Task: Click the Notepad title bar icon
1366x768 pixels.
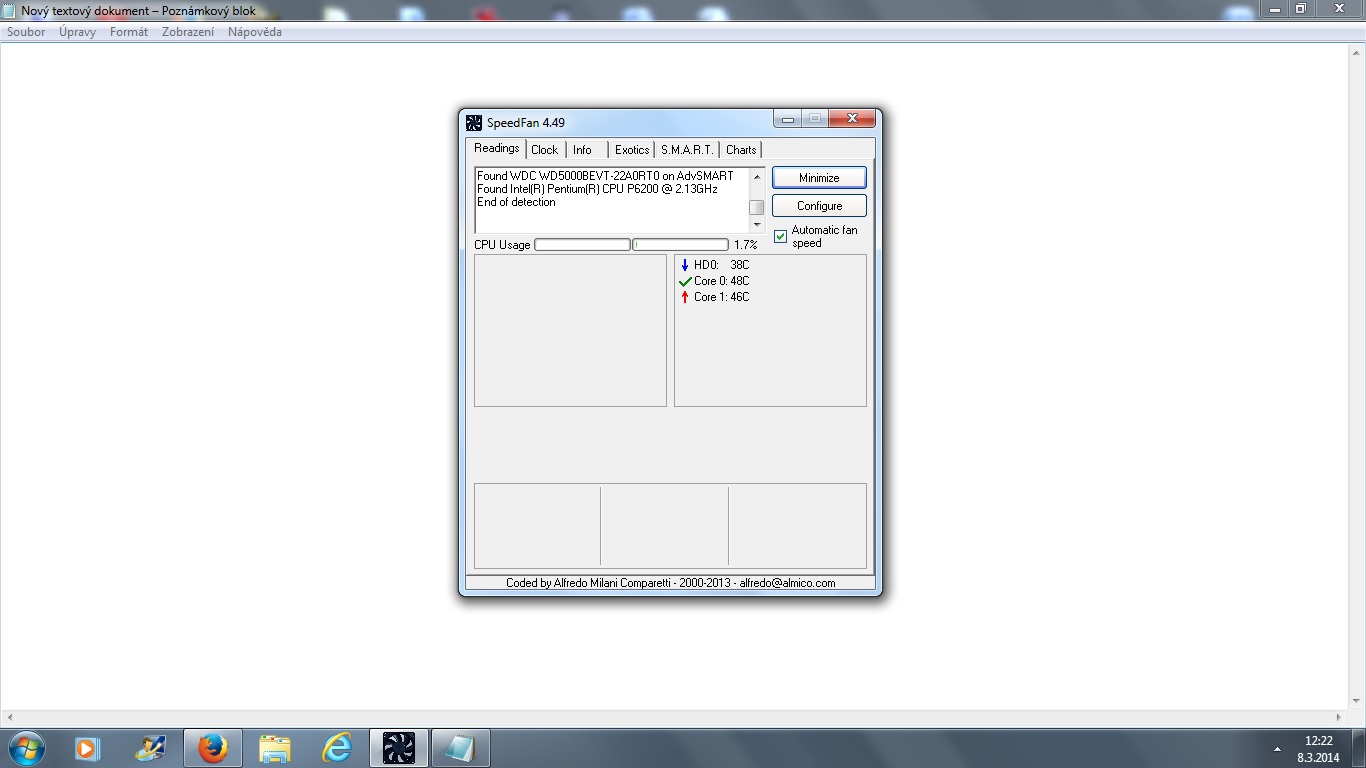Action: click(x=10, y=11)
